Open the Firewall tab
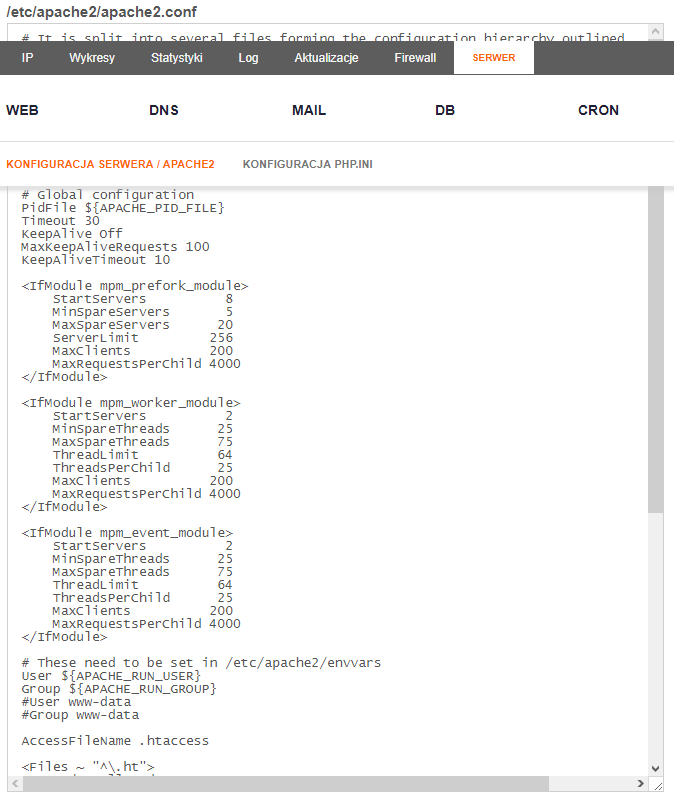 coord(415,58)
